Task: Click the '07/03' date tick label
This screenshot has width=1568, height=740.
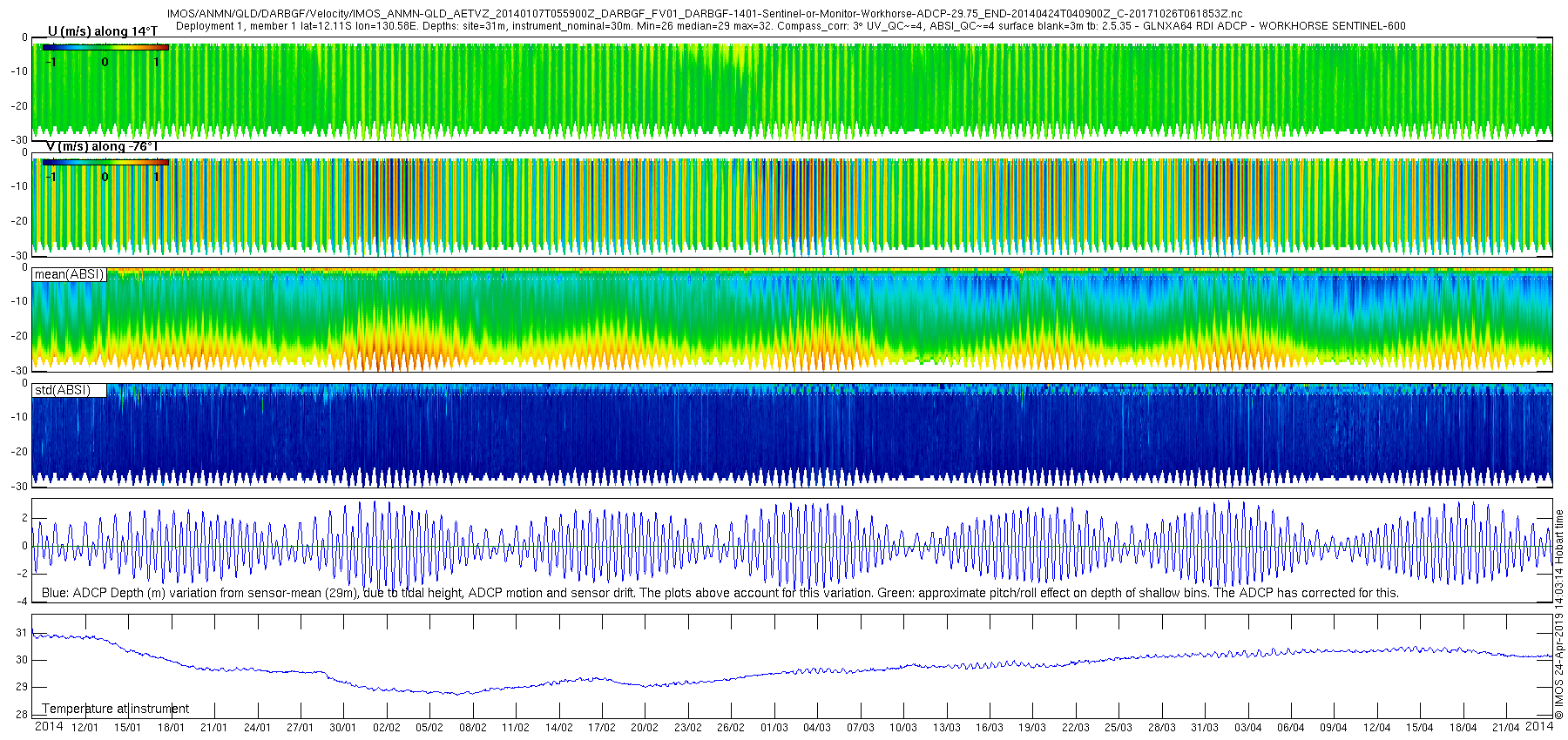Action: click(861, 728)
